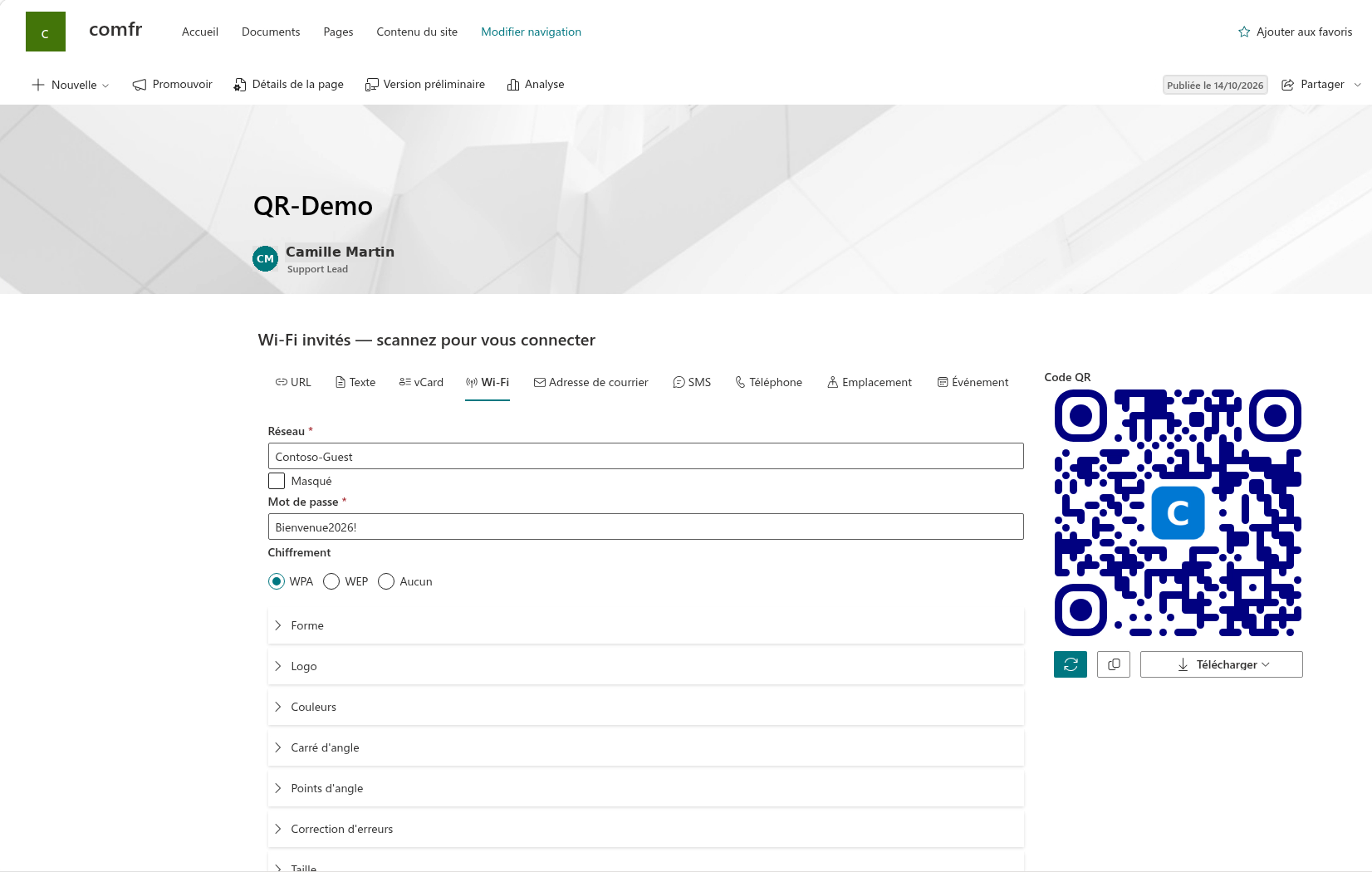Expand the Forme section
This screenshot has width=1372, height=872.
point(645,625)
